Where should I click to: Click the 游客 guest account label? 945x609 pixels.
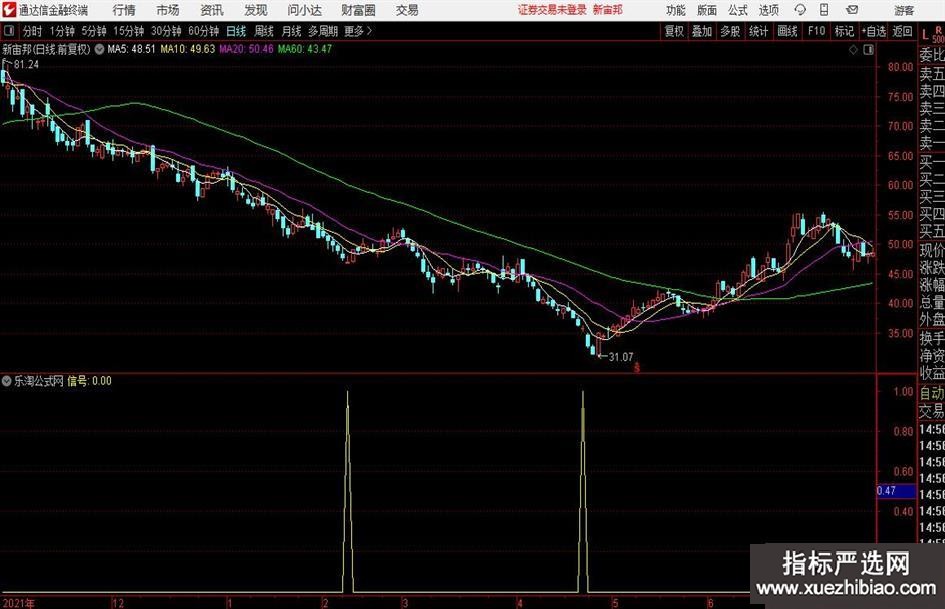904,10
